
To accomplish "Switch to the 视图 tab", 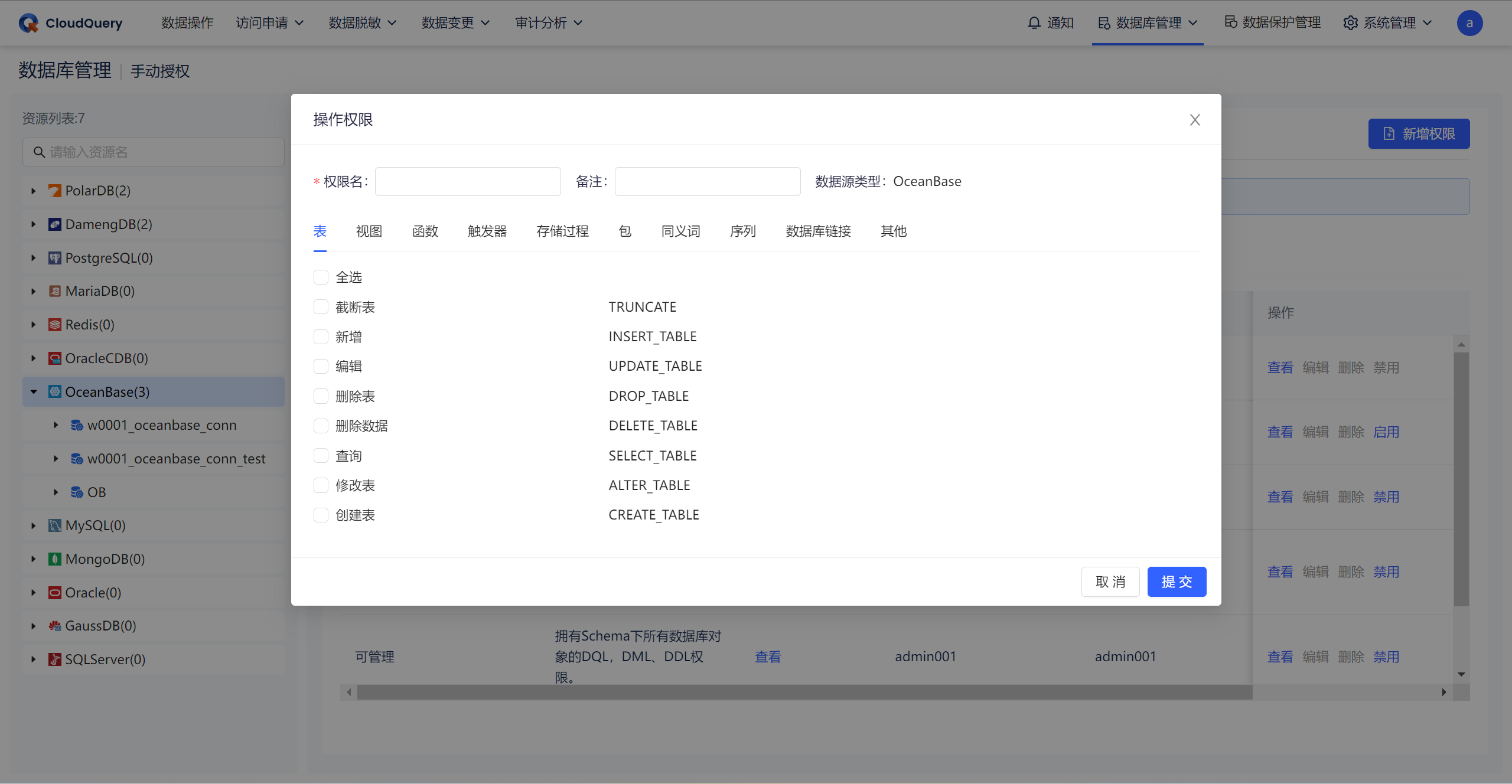I will point(369,231).
